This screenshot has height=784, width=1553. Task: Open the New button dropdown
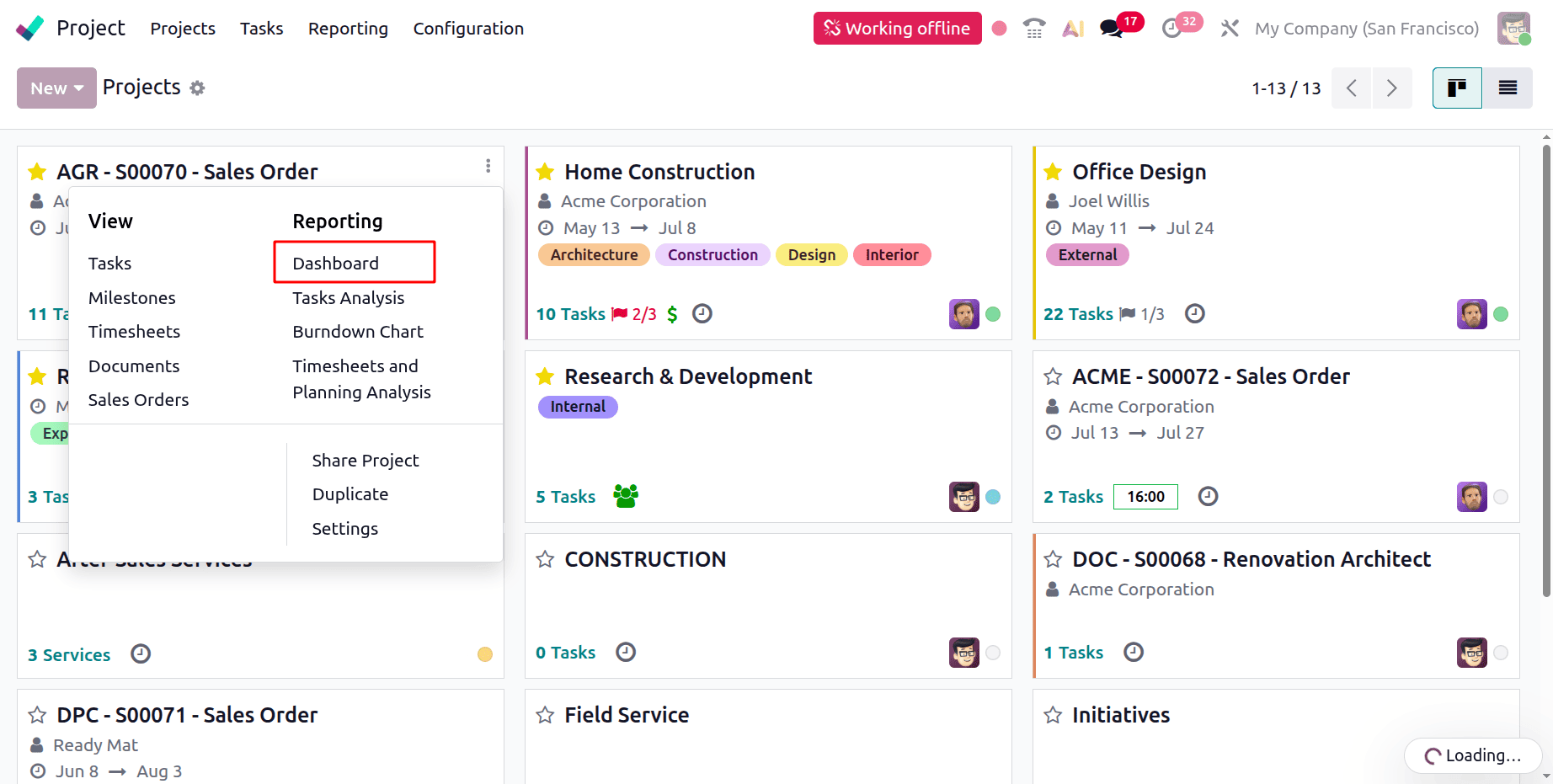56,88
